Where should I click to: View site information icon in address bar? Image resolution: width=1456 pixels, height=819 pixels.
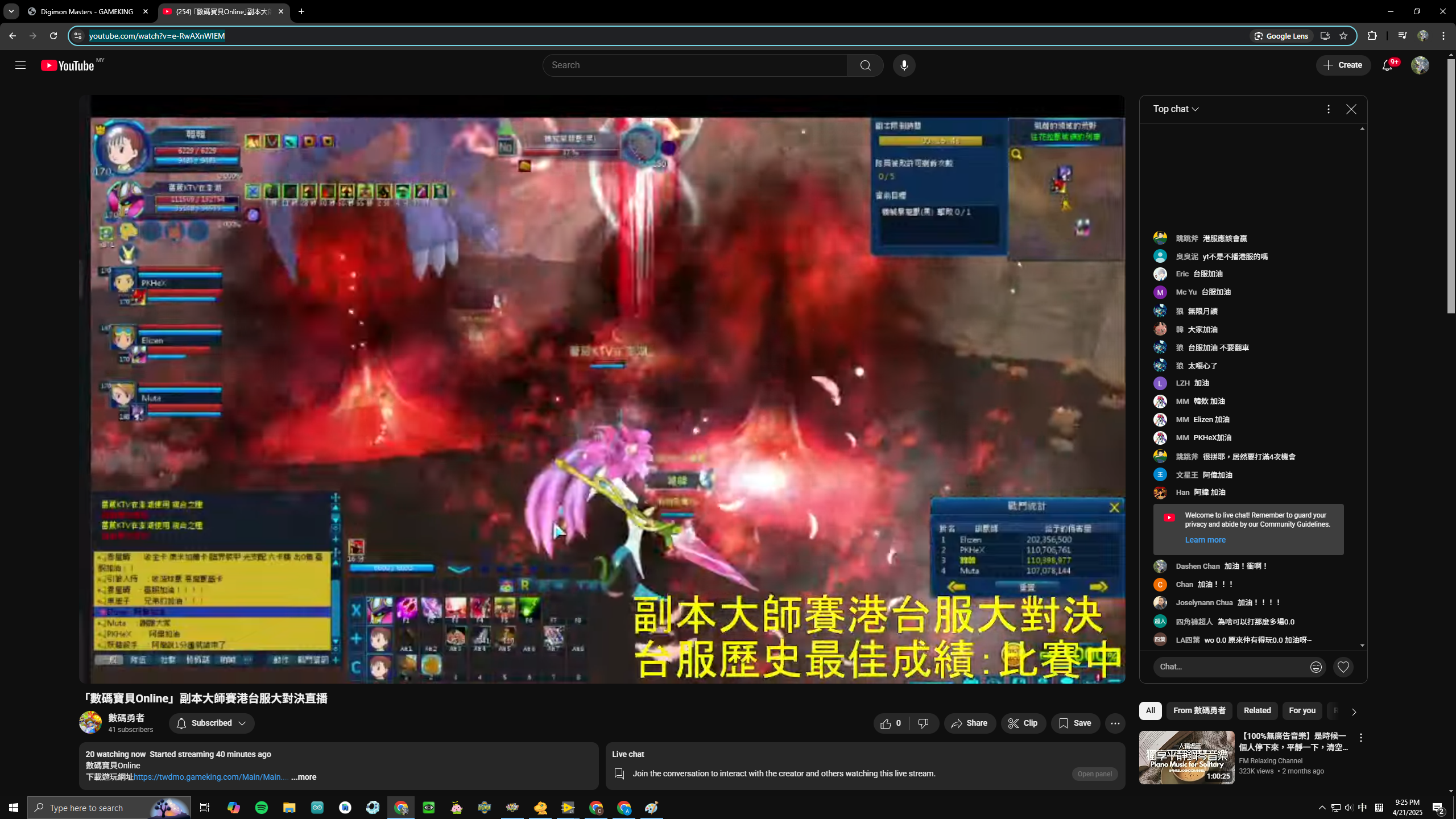[x=78, y=36]
